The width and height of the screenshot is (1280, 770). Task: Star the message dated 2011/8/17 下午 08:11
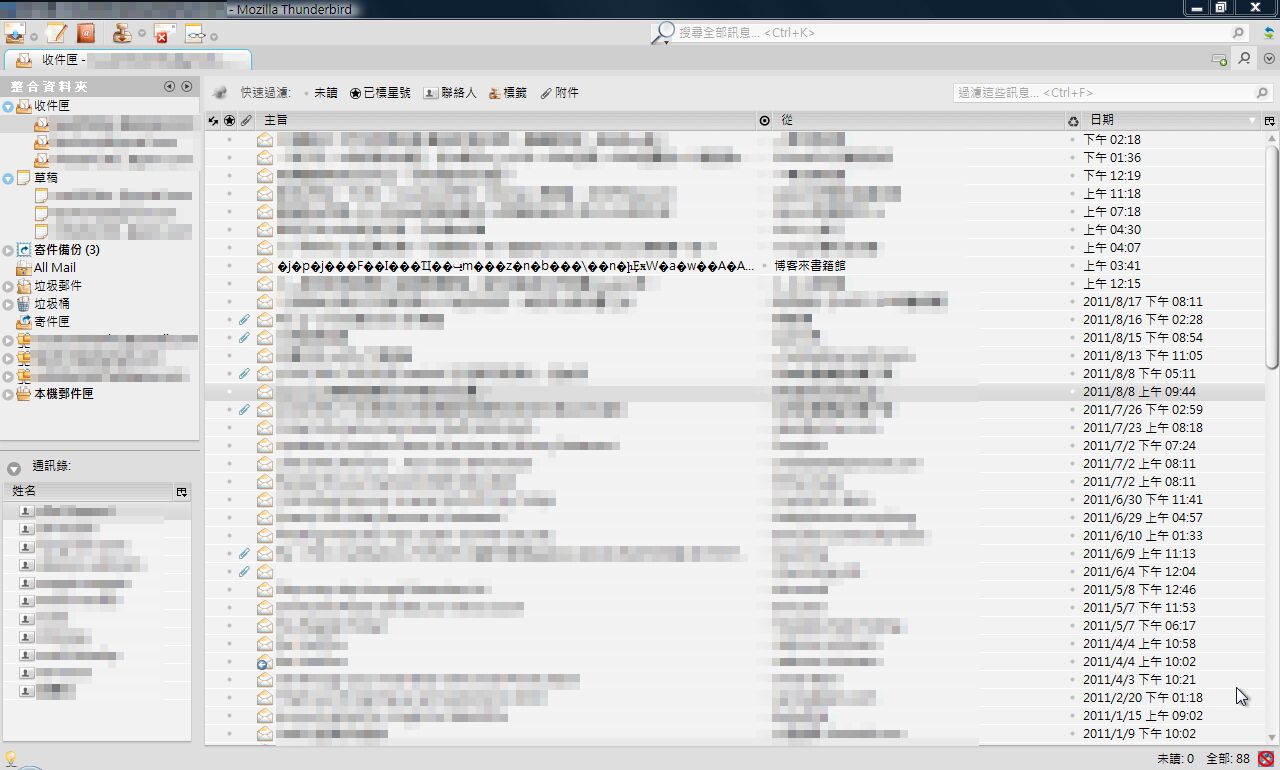coord(229,302)
